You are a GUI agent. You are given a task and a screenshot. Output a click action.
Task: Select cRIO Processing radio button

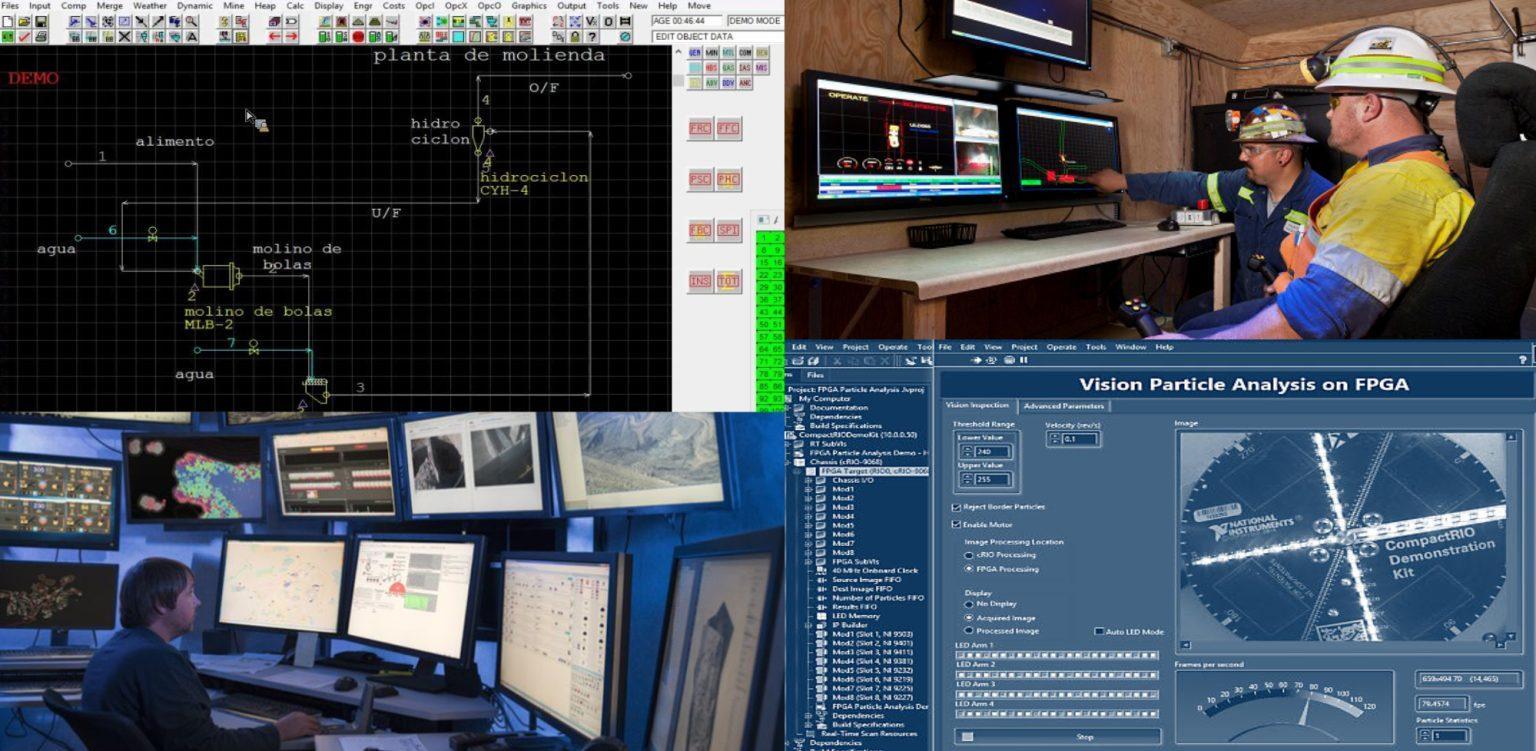[x=968, y=555]
